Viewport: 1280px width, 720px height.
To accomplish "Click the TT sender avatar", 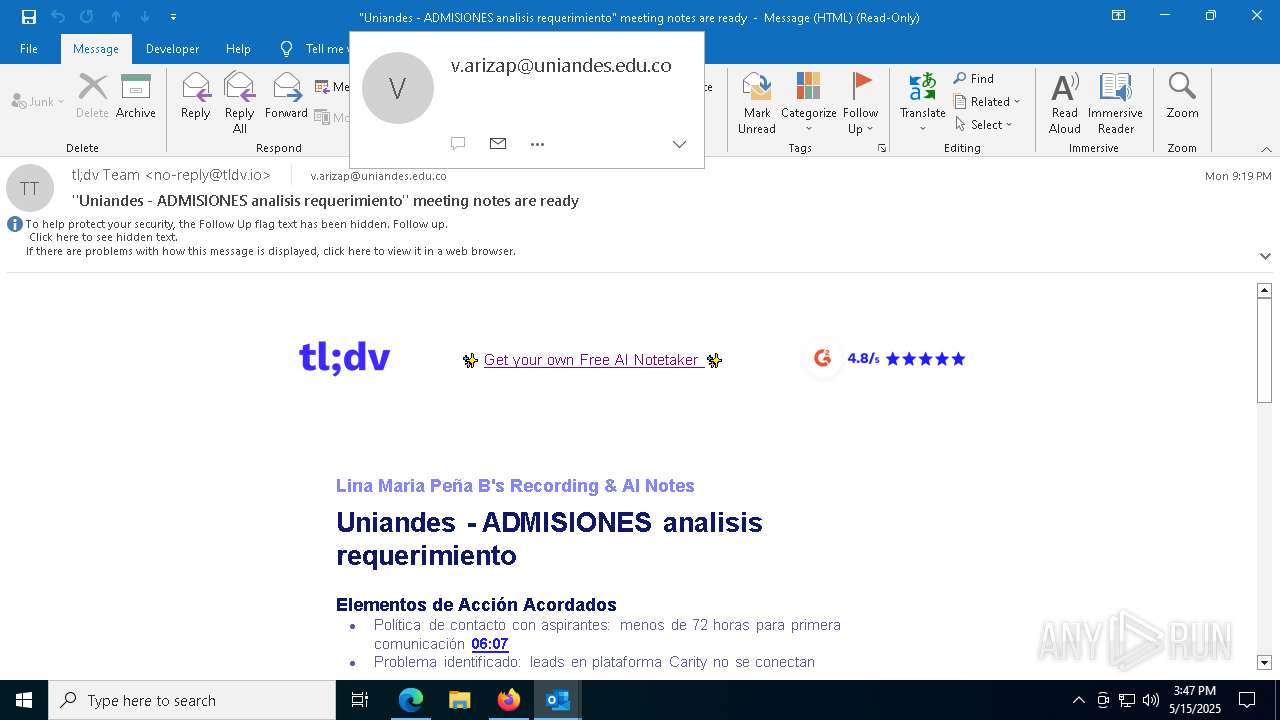I will 30,188.
